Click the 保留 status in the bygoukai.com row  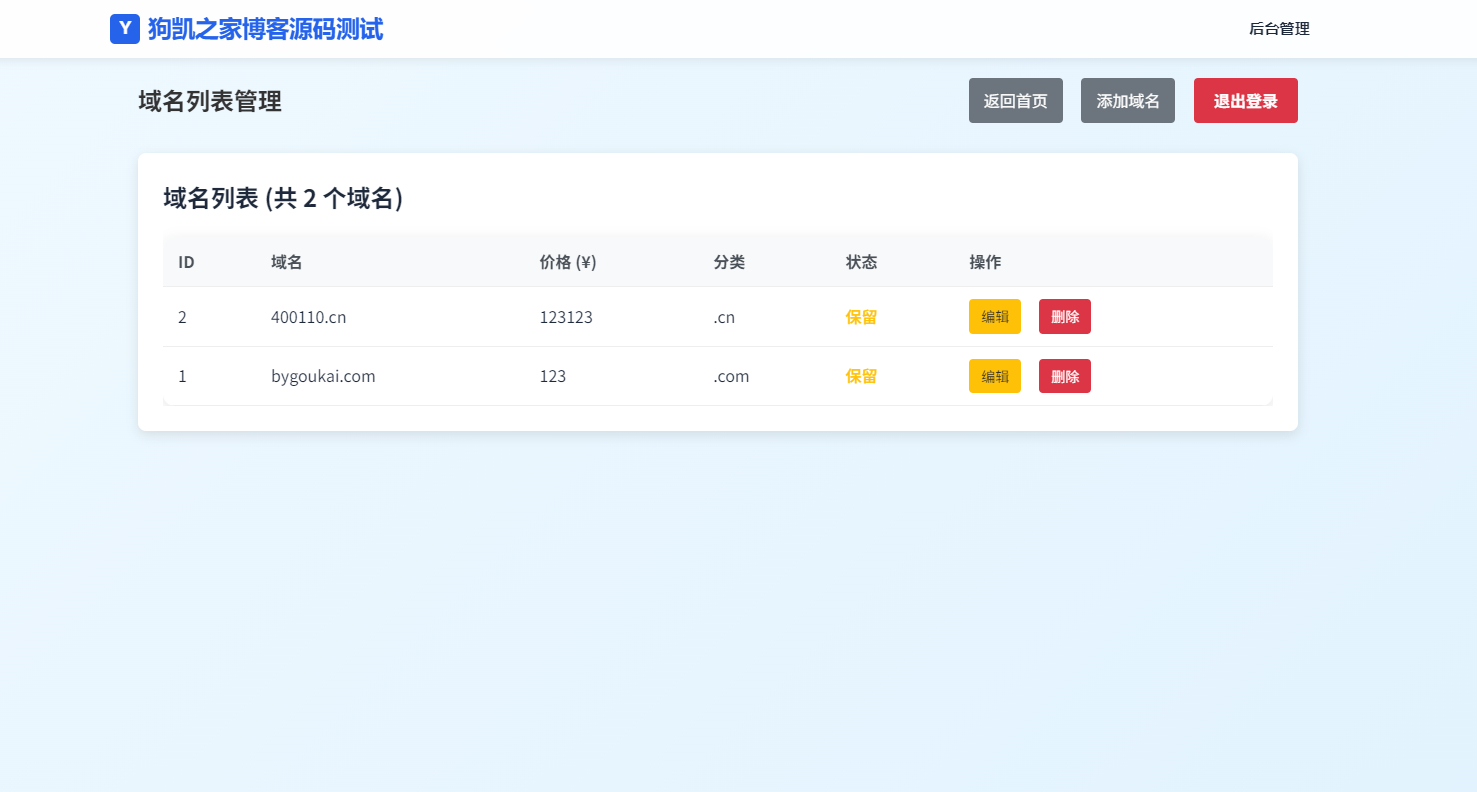point(862,376)
